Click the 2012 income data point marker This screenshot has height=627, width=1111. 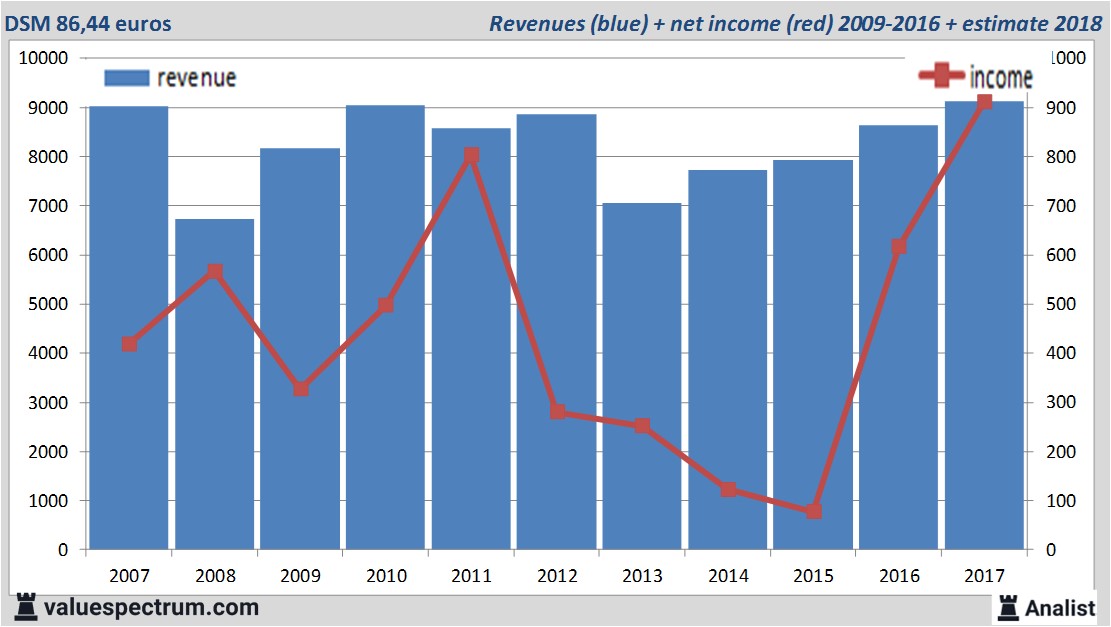point(557,412)
